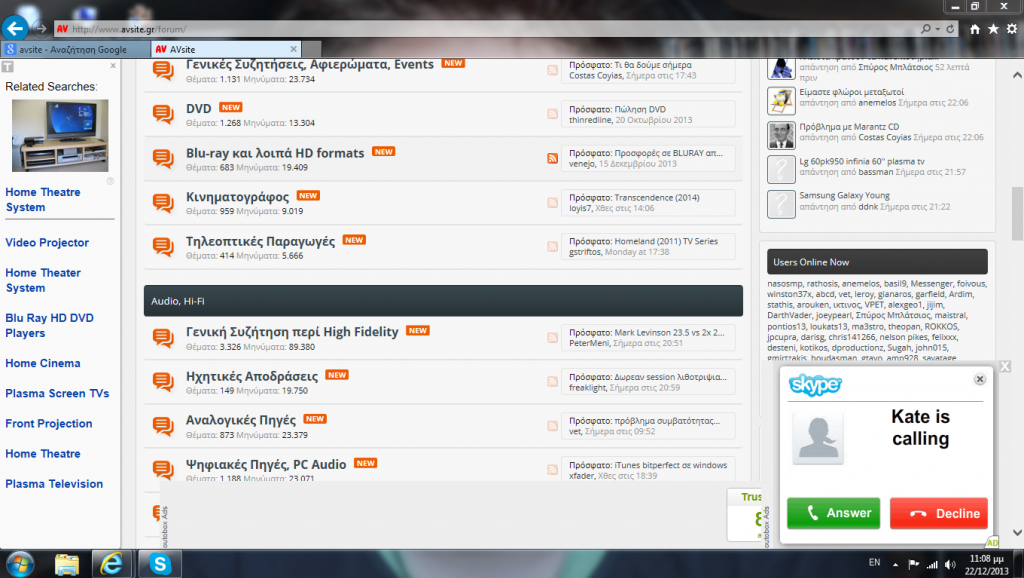
Task: Click the Decline button on Skype call
Action: pyautogui.click(x=938, y=513)
